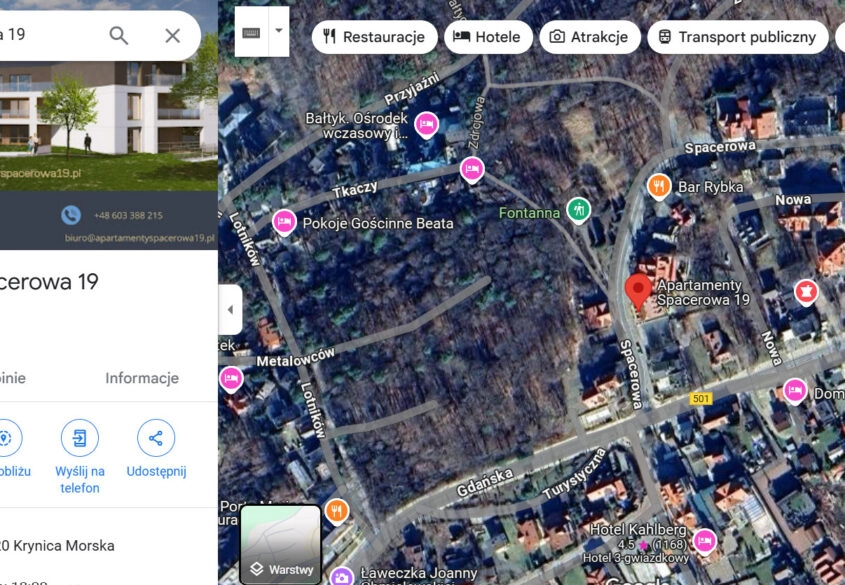The image size is (845, 585).
Task: Click the search magnifier icon
Action: pyautogui.click(x=119, y=36)
